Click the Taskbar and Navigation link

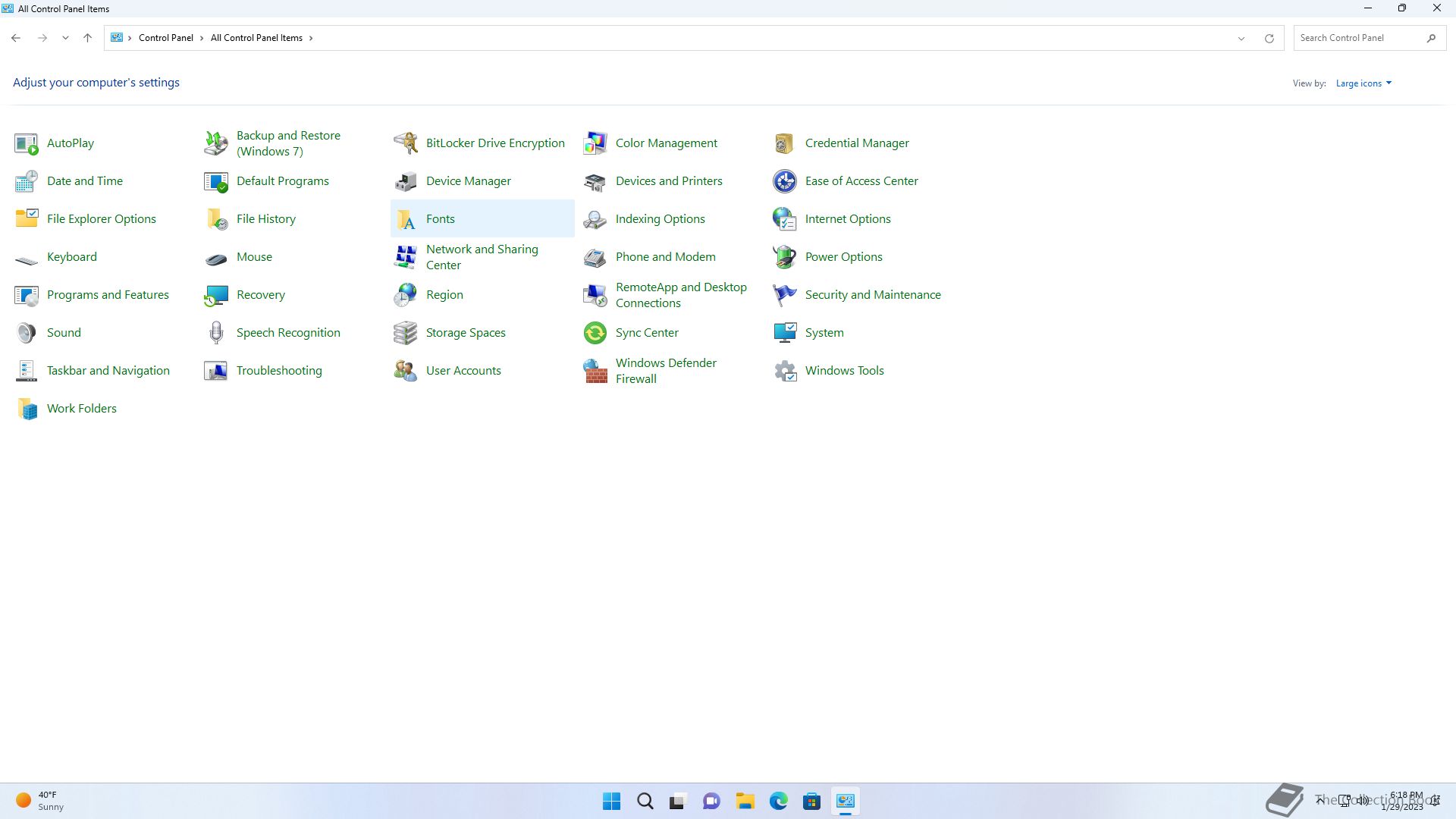(x=108, y=371)
